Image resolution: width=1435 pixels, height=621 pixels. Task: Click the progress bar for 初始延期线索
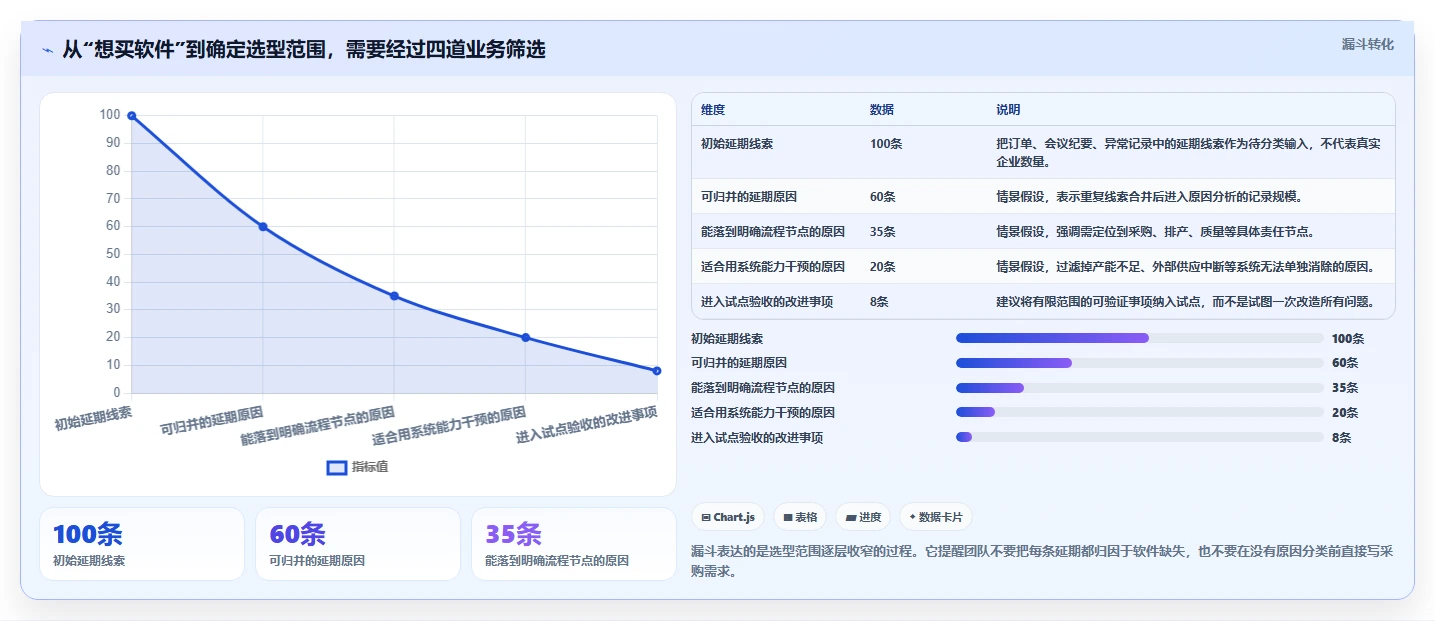[1140, 338]
